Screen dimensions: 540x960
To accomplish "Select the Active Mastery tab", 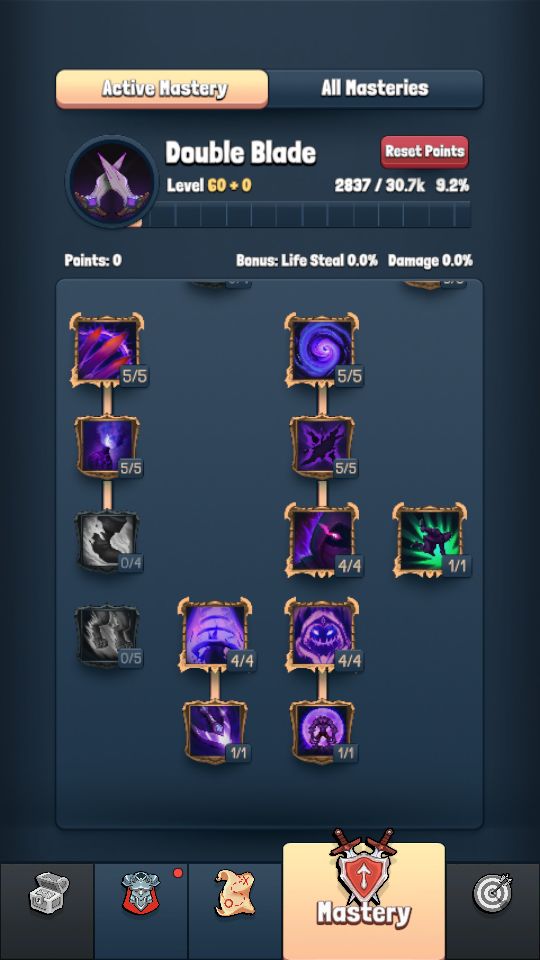I will click(x=162, y=89).
